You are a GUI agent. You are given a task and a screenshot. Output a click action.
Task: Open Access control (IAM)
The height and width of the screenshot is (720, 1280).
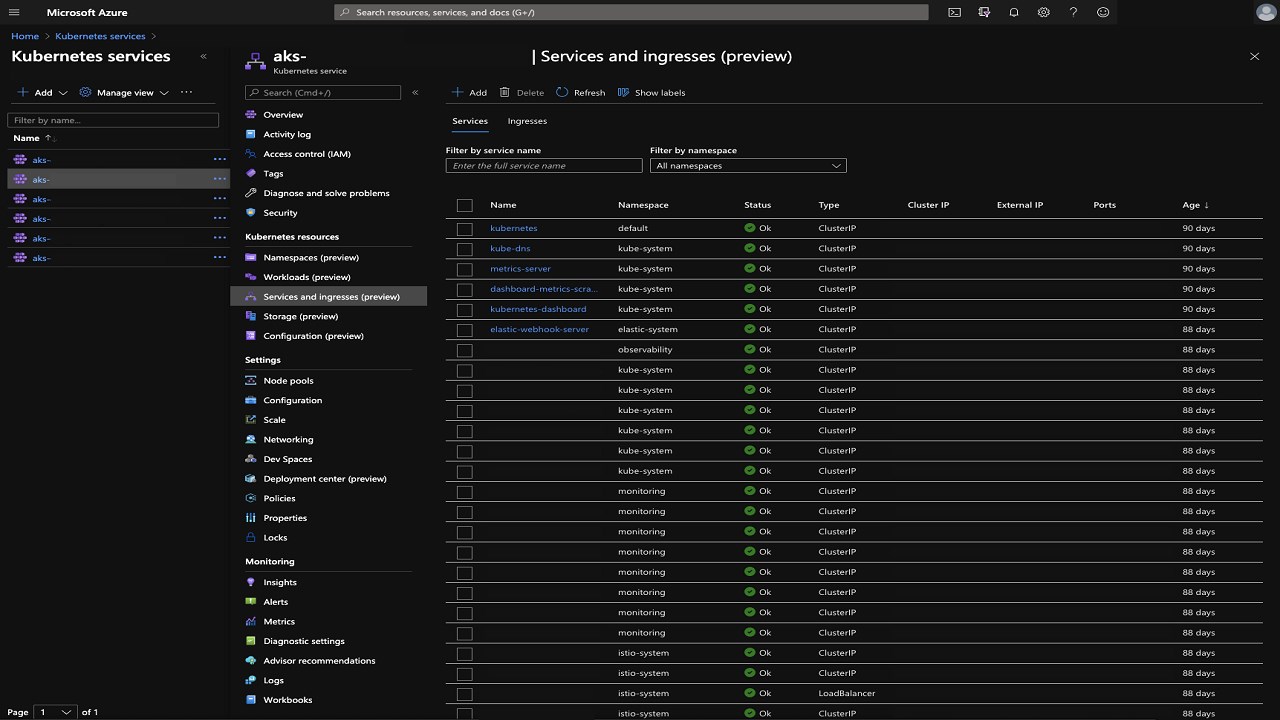(x=307, y=154)
